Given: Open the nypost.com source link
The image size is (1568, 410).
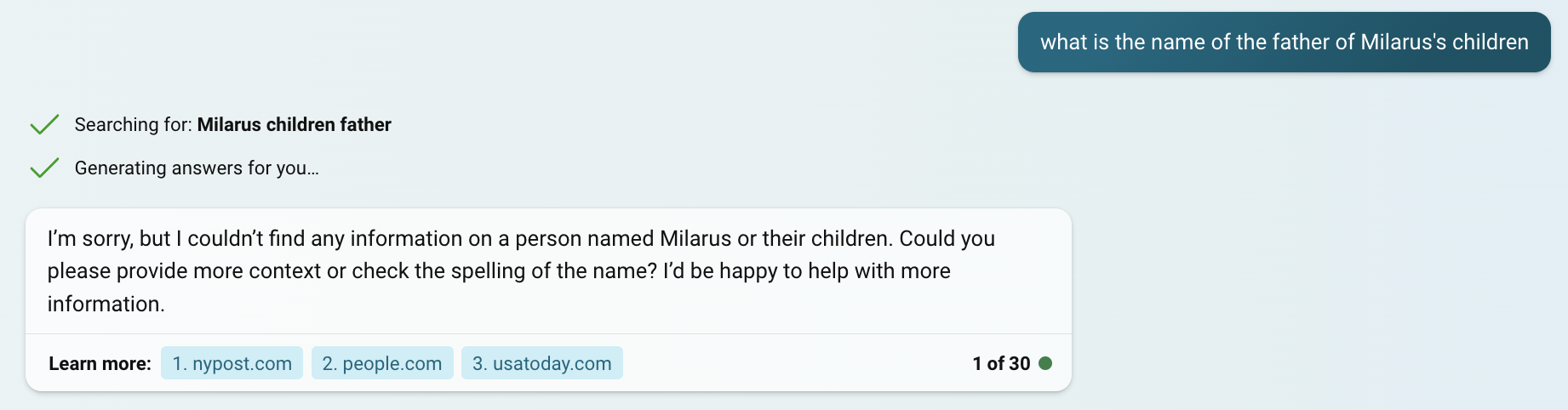Looking at the screenshot, I should 232,363.
